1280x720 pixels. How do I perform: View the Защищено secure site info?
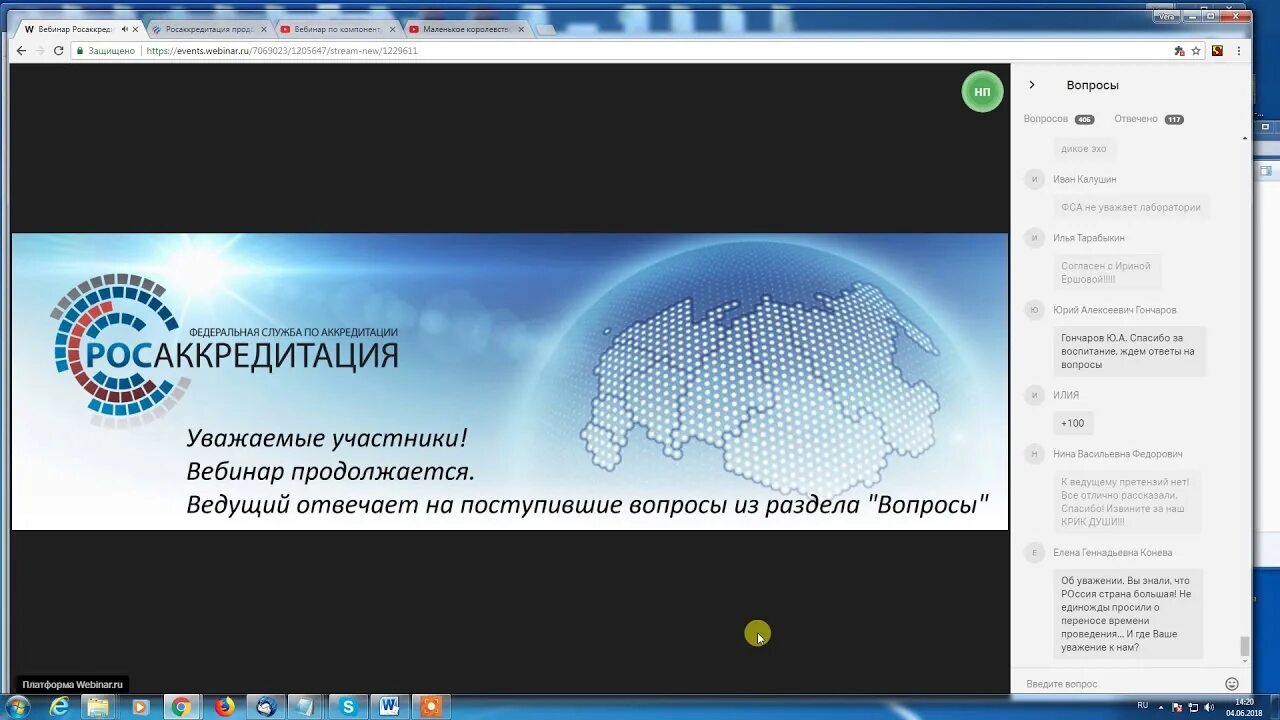pyautogui.click(x=106, y=51)
